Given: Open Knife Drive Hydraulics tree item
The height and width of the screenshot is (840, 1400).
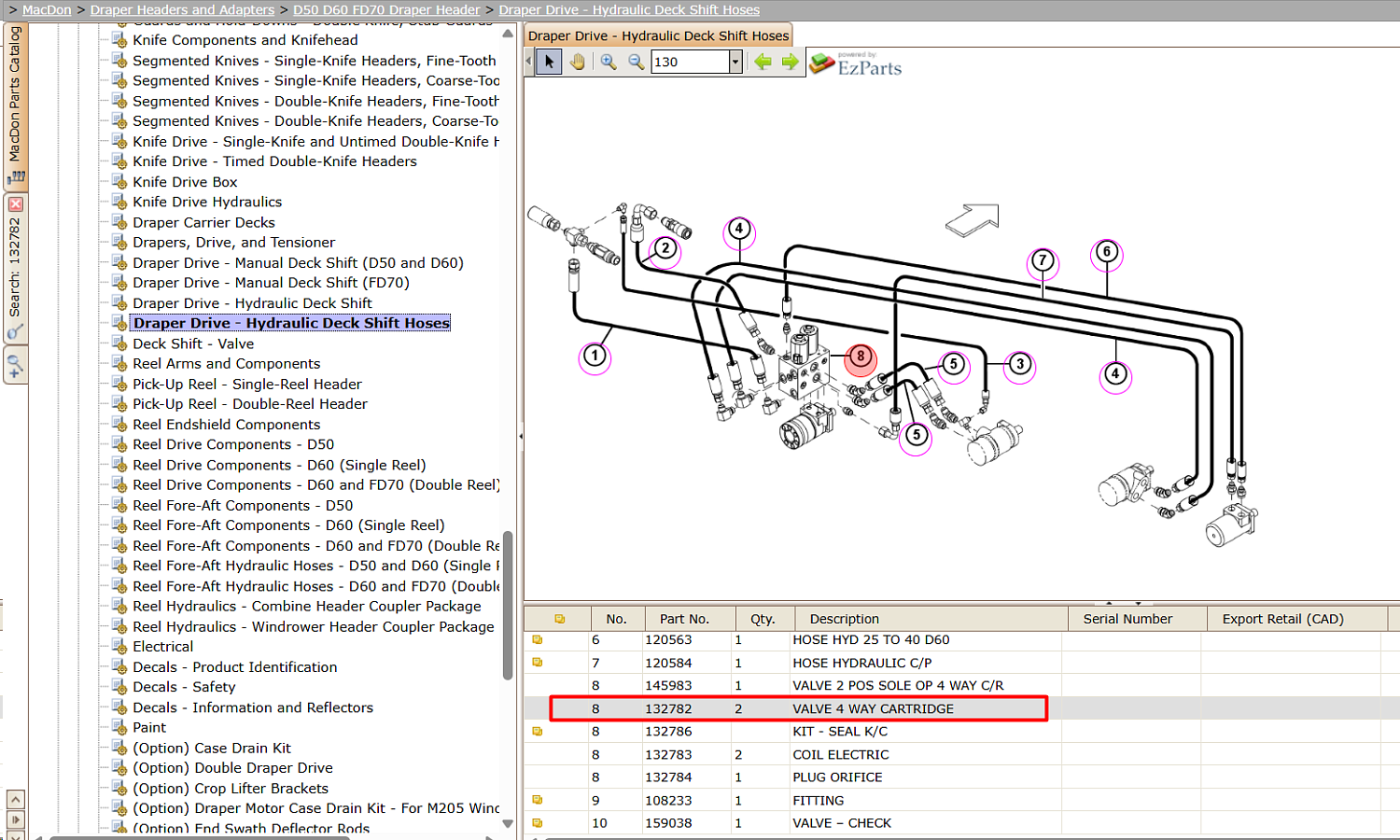Looking at the screenshot, I should tap(207, 202).
